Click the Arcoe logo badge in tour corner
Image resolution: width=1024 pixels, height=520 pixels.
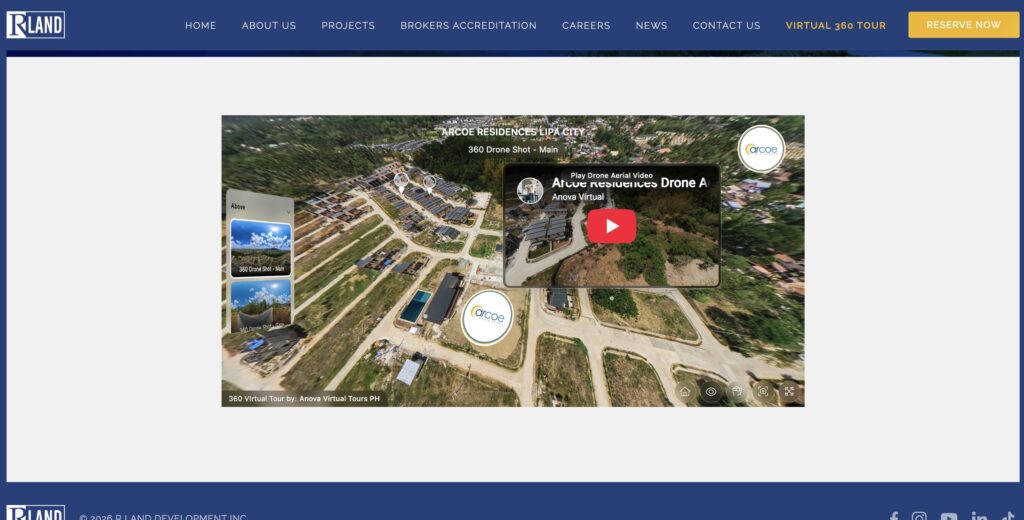[761, 149]
